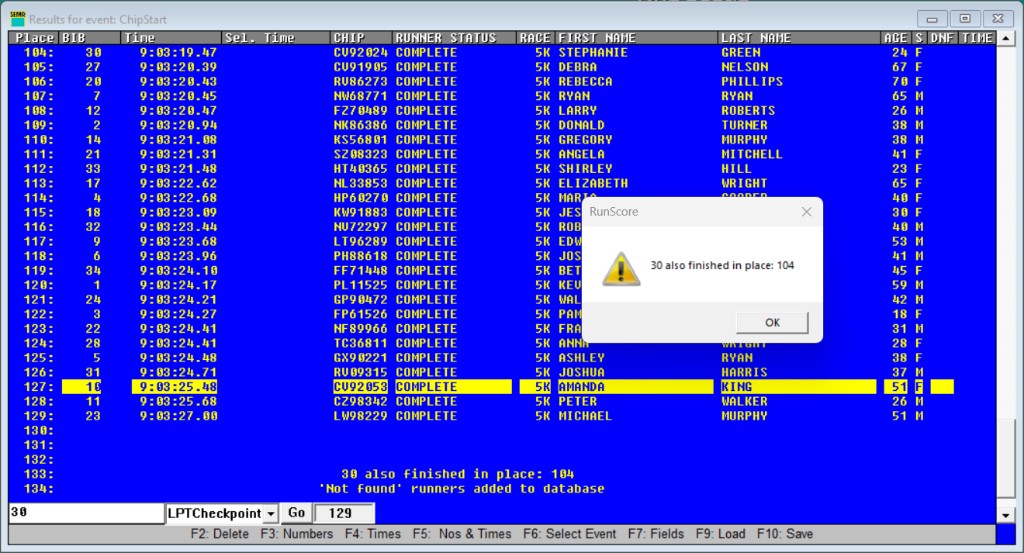Click the 'Not found' runners added message
This screenshot has height=553, width=1024.
461,488
